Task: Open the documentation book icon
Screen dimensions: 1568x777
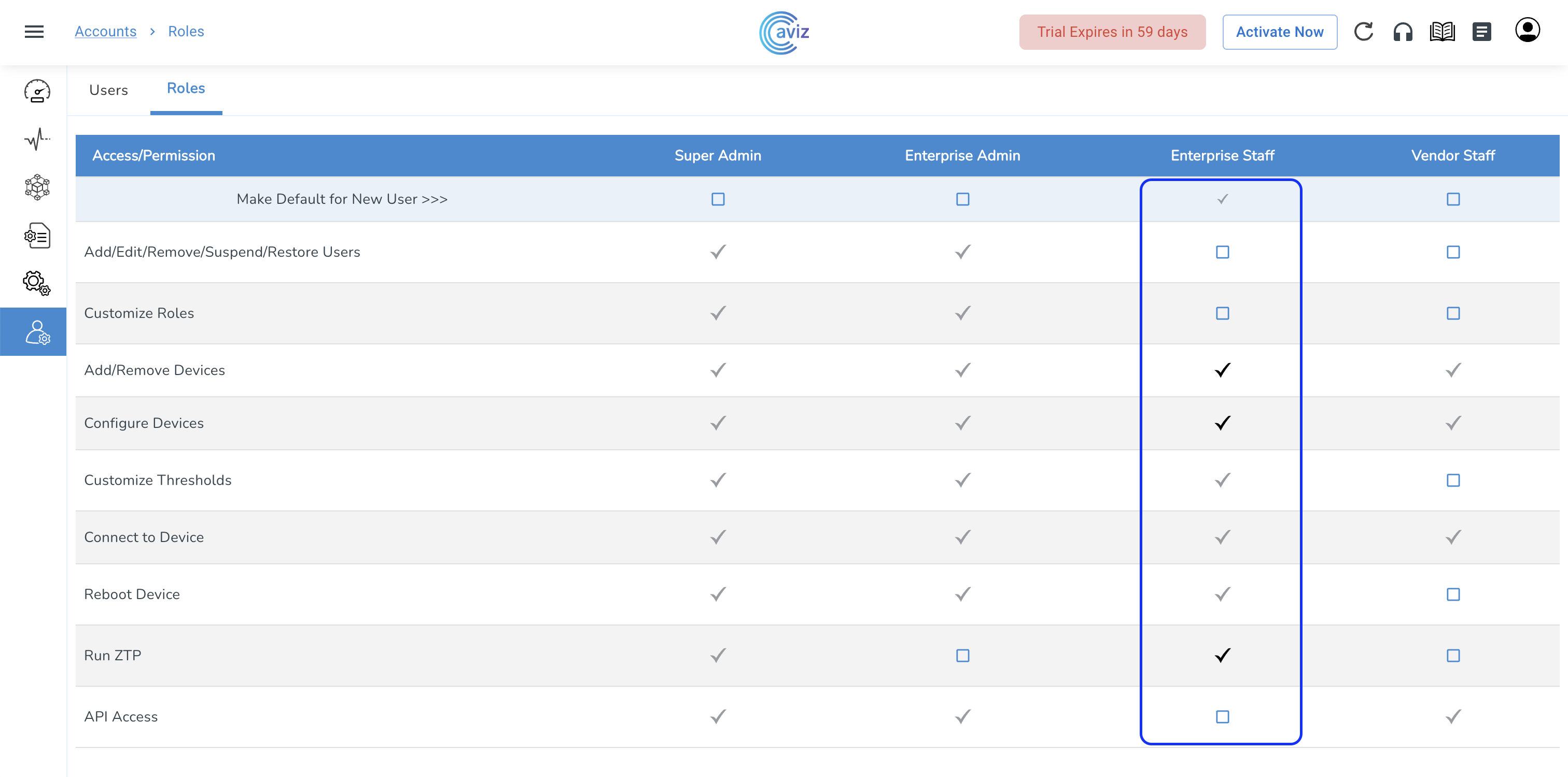Action: 1442,32
